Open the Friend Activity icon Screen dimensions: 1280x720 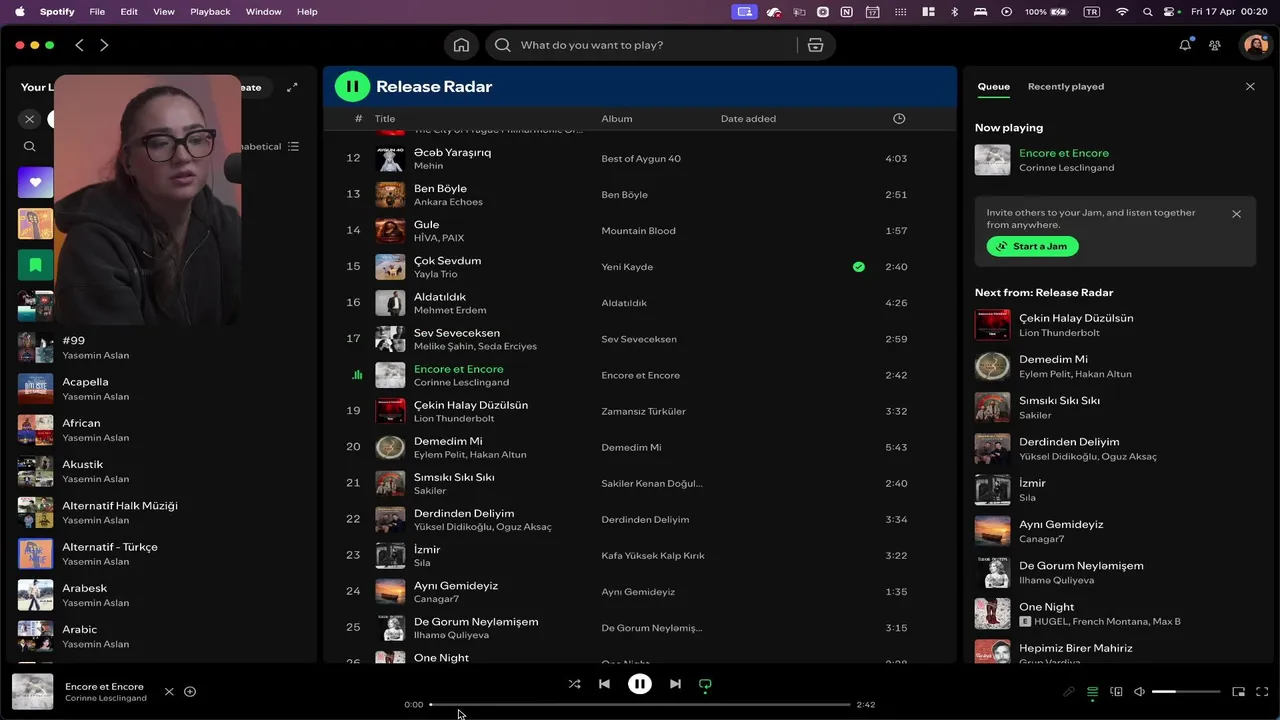point(1215,45)
